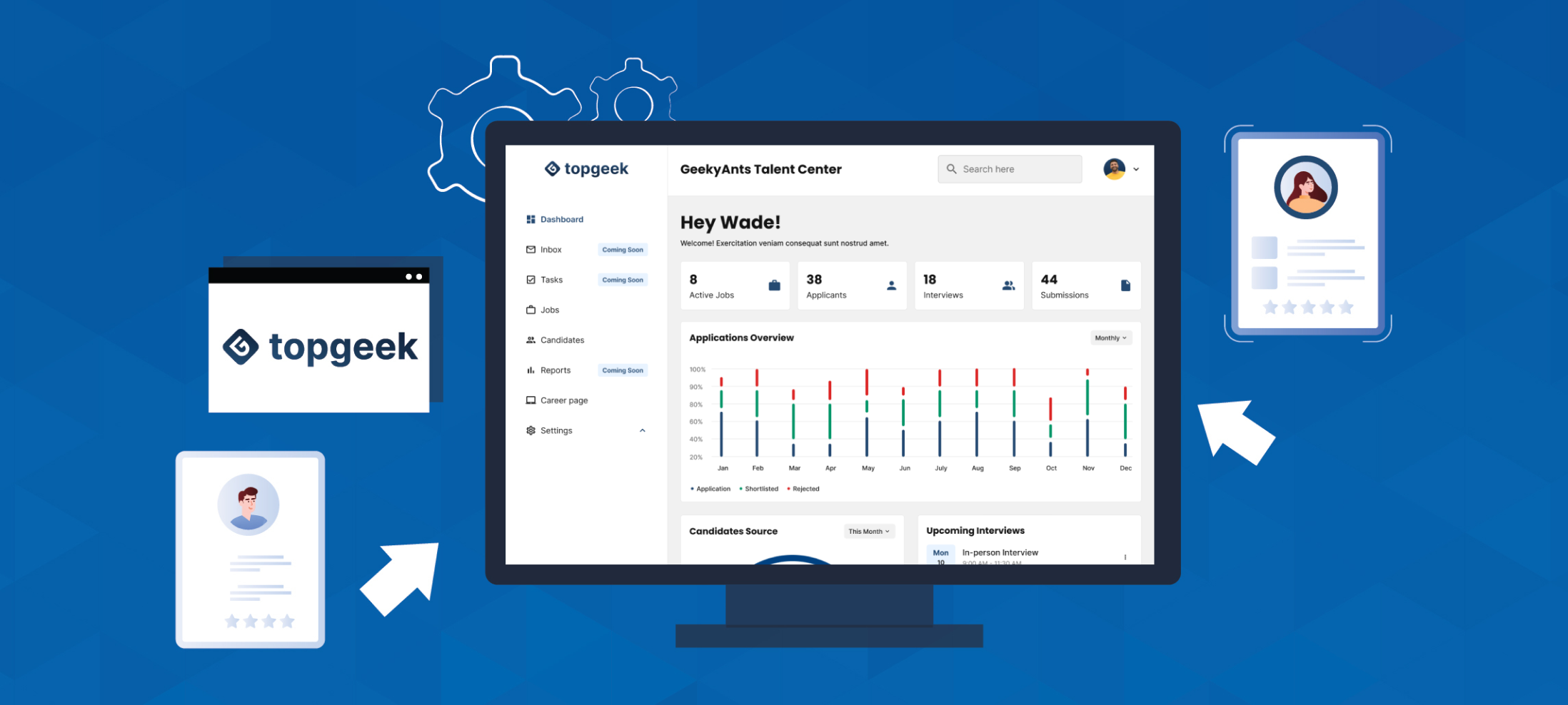
Task: Open the Candidates people icon
Action: point(530,340)
